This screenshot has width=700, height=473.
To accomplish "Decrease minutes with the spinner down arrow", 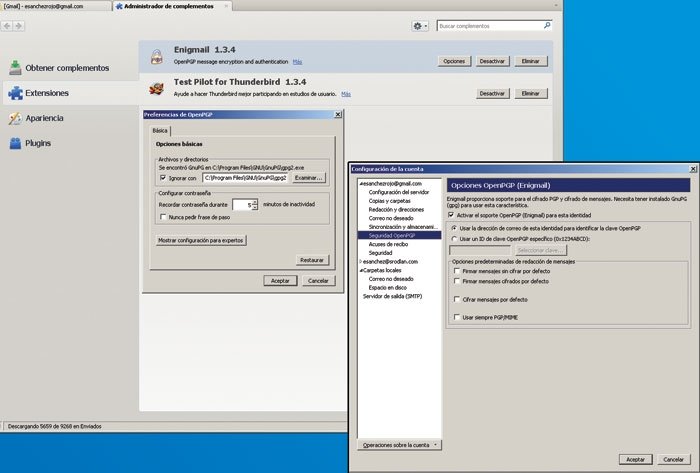I will pos(254,207).
